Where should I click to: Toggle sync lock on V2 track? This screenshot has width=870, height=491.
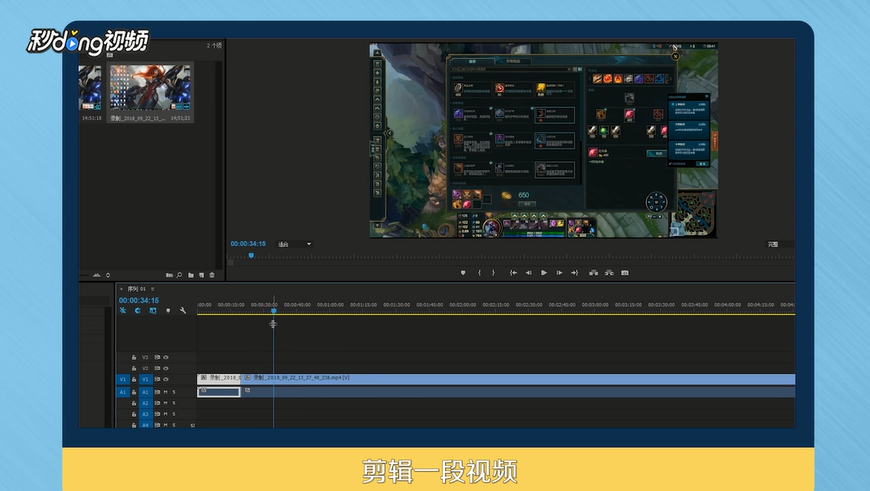(157, 368)
